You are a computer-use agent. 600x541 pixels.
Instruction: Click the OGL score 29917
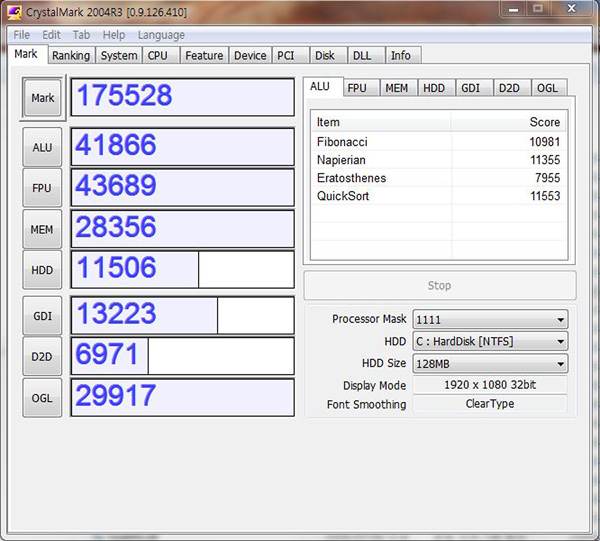pyautogui.click(x=183, y=398)
